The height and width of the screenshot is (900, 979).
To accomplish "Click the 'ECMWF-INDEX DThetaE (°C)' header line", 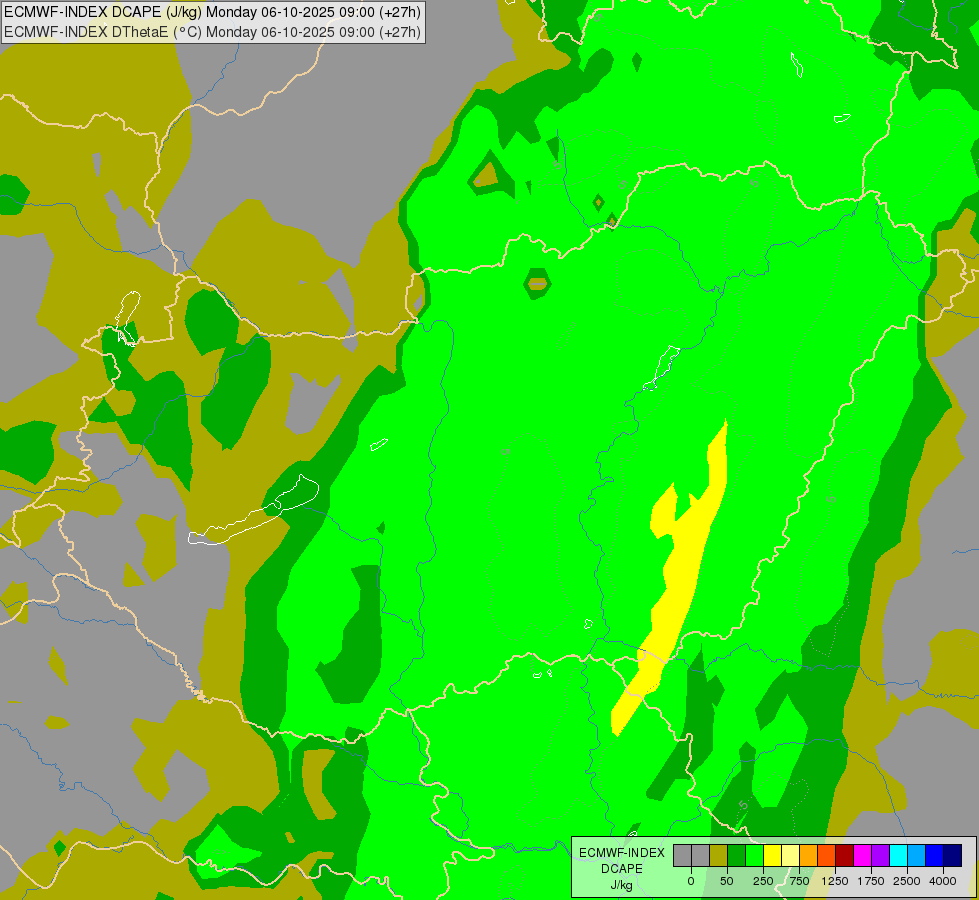I will pos(212,31).
